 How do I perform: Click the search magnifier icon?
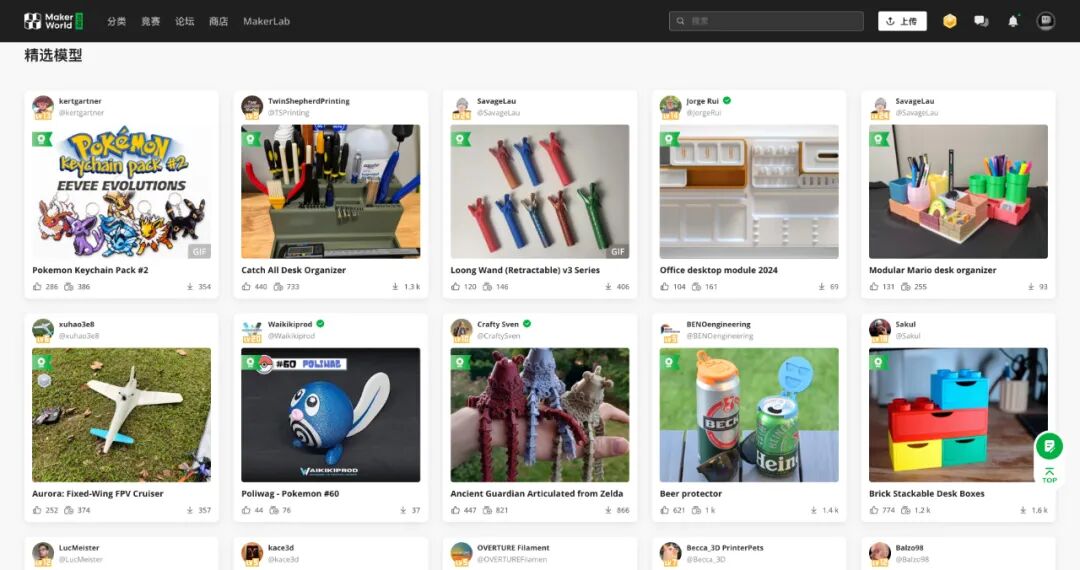681,21
